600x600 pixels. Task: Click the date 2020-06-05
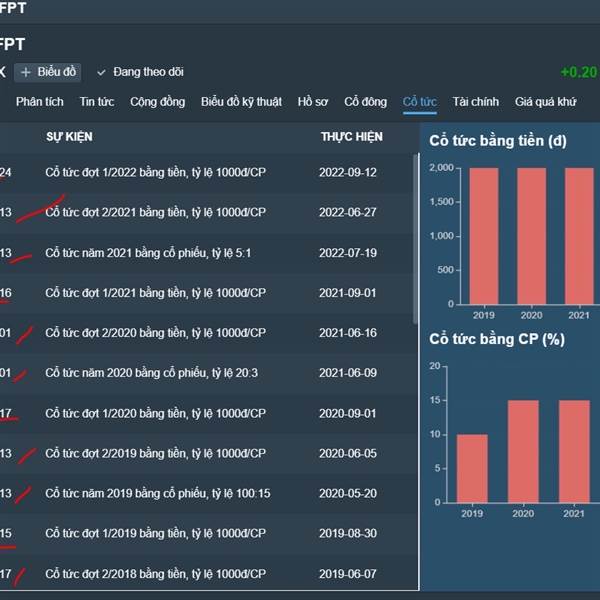pyautogui.click(x=348, y=453)
